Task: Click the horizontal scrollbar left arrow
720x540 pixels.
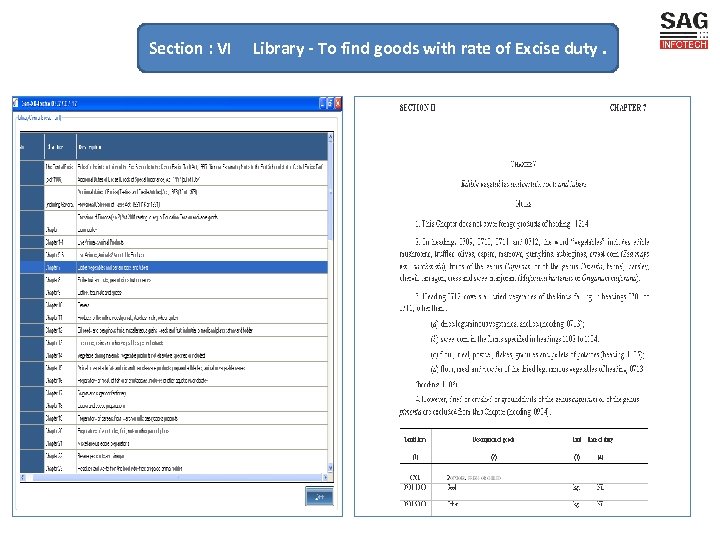Action: [23, 478]
